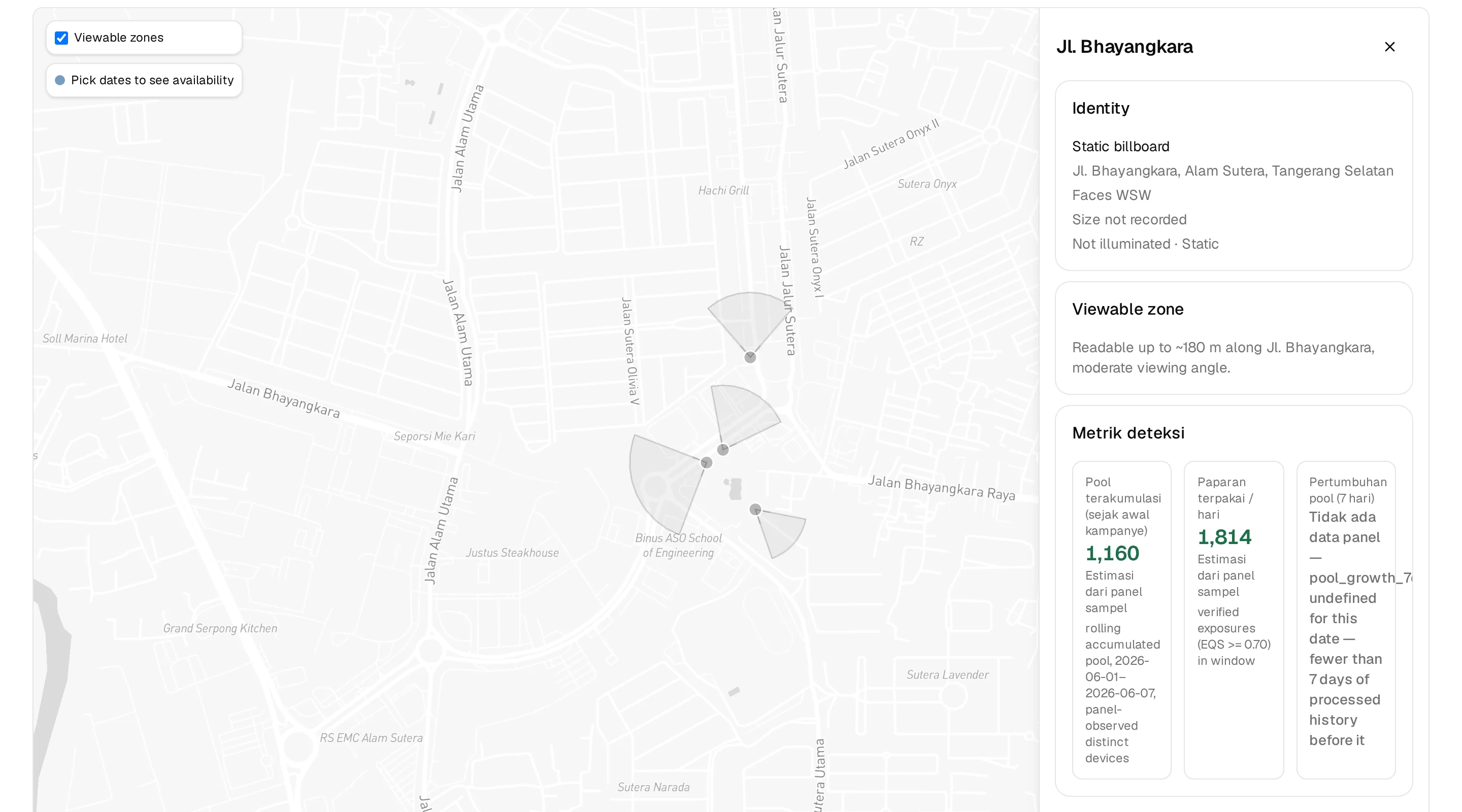Select the billboard marker with the large west-facing zone
Viewport: 1462px width, 812px height.
click(707, 462)
